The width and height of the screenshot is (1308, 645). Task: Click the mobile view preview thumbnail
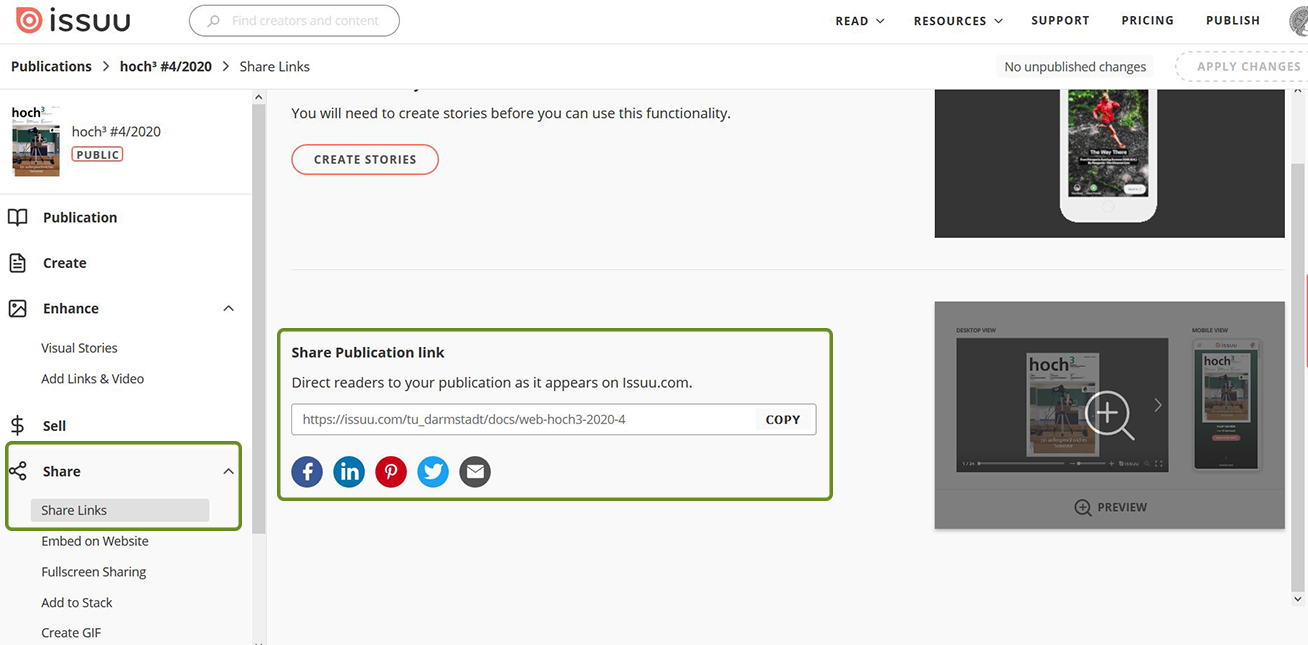(x=1227, y=405)
